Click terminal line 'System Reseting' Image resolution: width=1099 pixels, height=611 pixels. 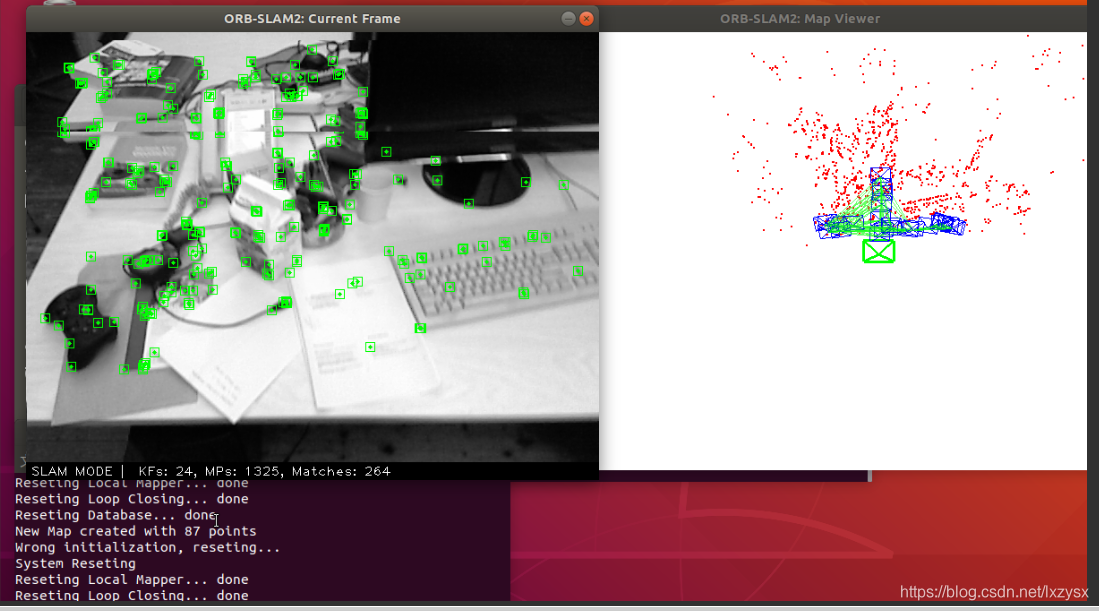pos(76,563)
